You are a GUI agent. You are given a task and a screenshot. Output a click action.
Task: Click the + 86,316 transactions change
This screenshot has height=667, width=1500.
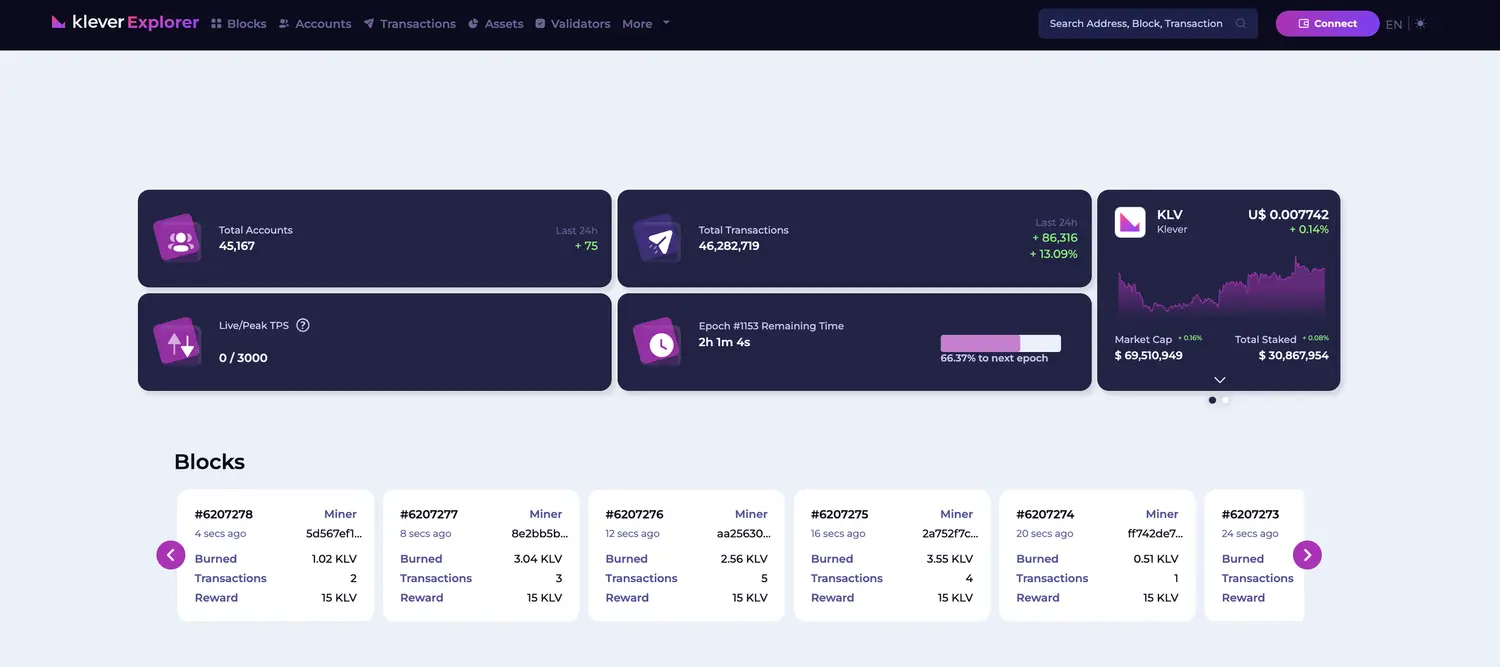(1054, 238)
